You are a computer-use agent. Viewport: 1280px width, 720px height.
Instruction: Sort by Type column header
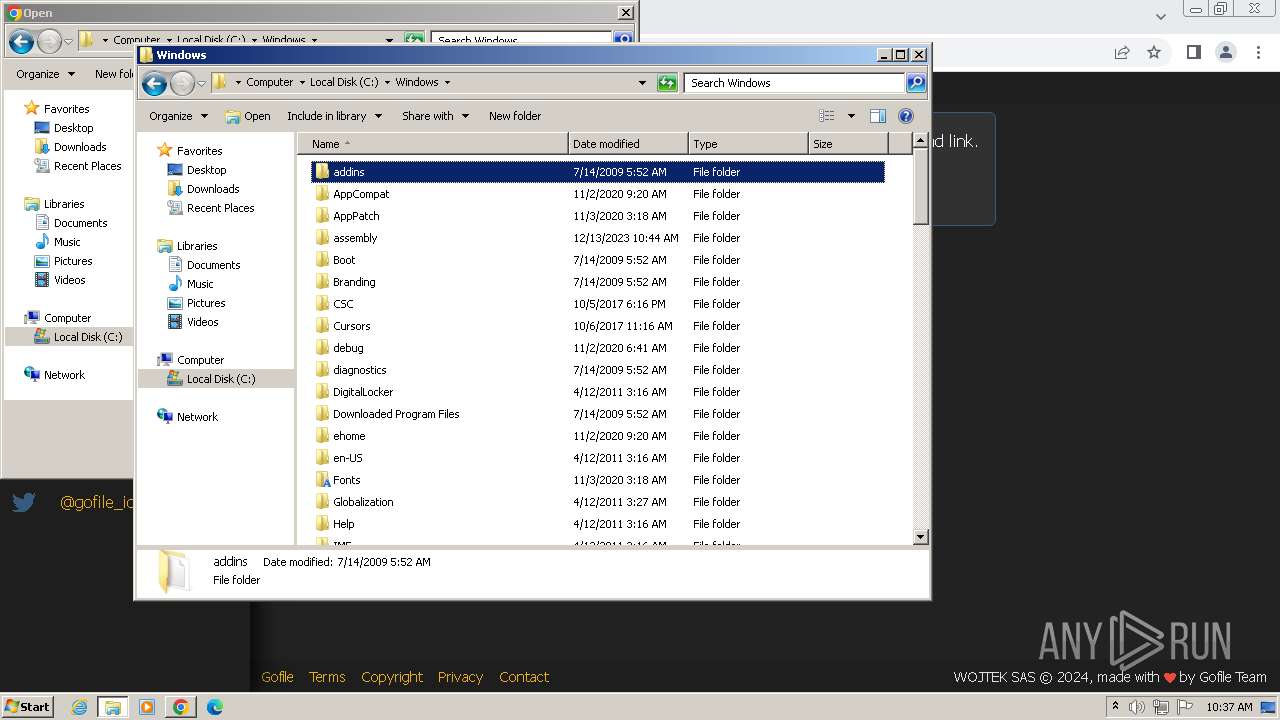click(x=748, y=144)
